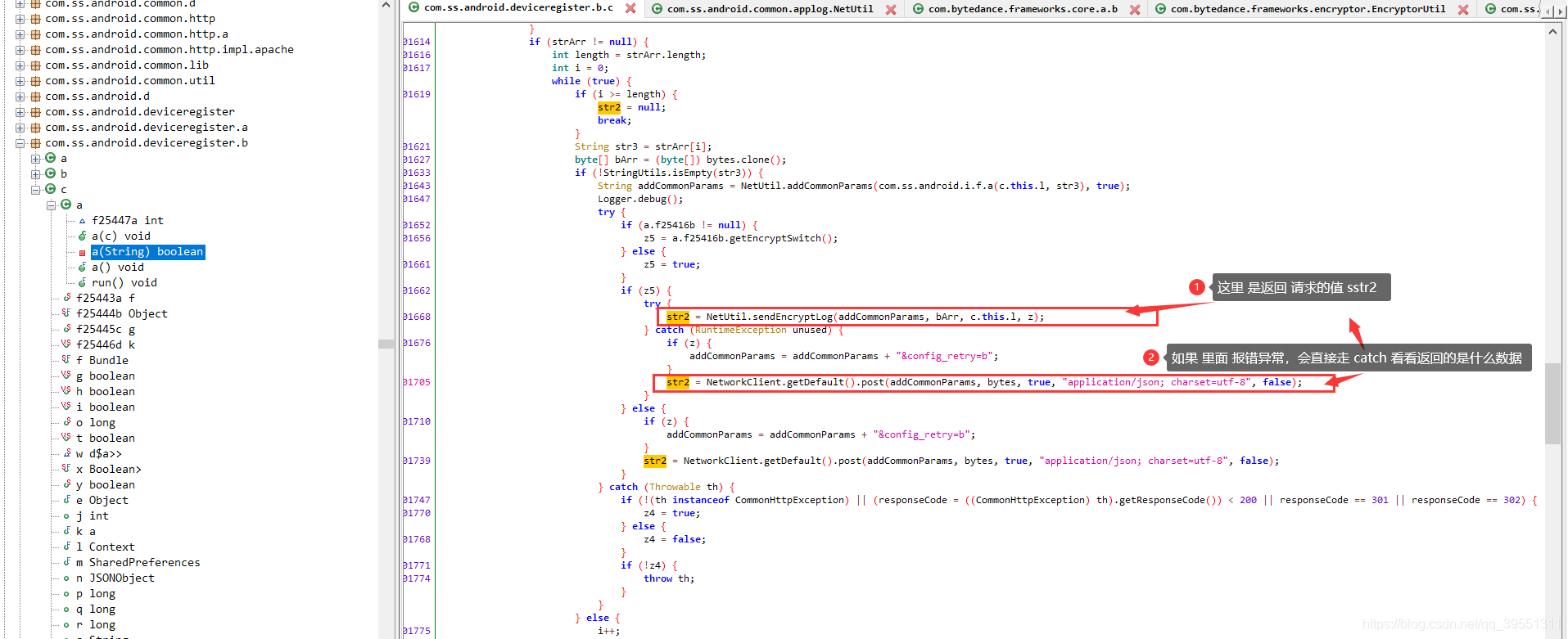
Task: Click field icon next to w d$a>>
Action: [x=66, y=454]
